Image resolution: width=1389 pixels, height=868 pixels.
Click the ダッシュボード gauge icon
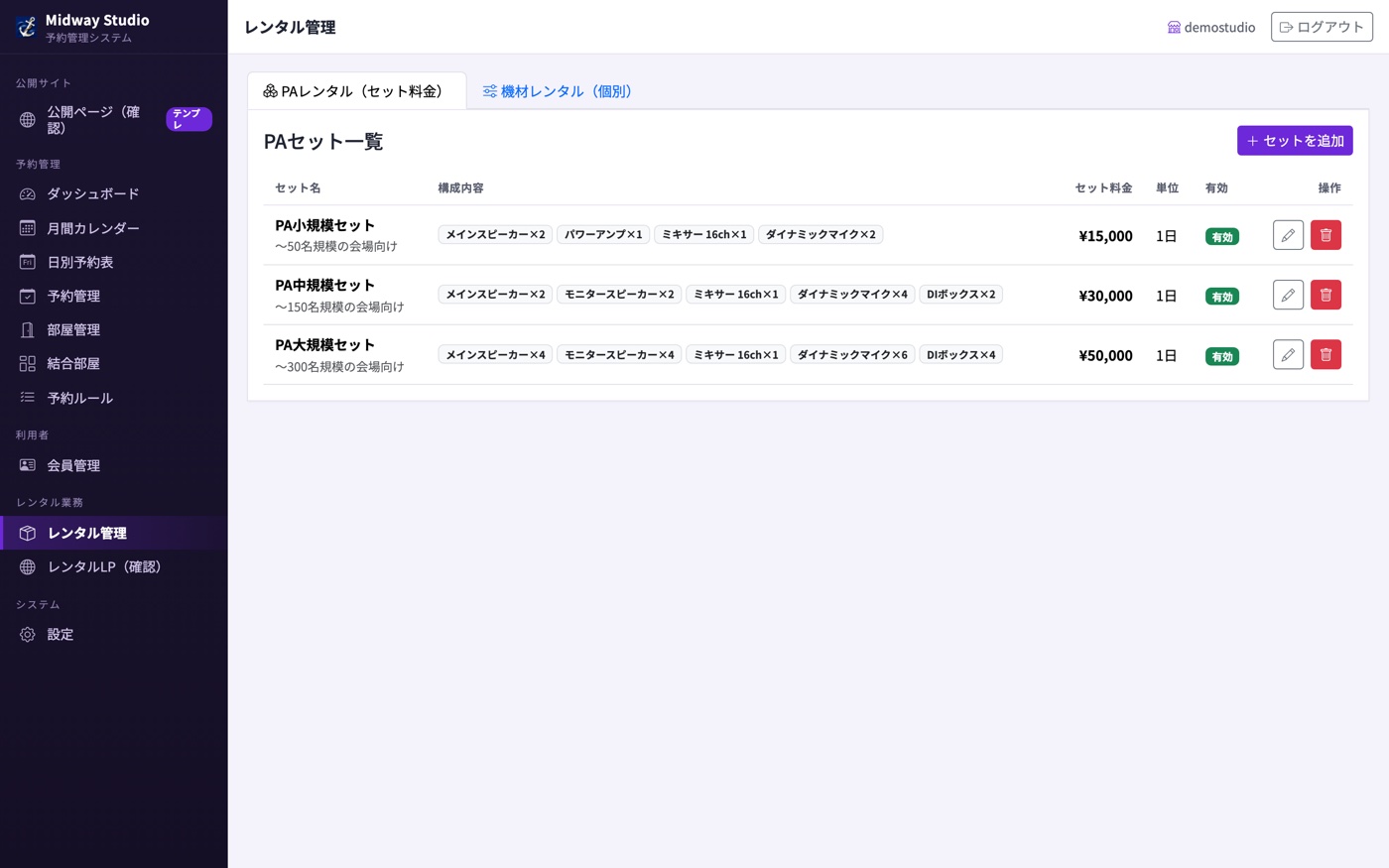pos(28,194)
